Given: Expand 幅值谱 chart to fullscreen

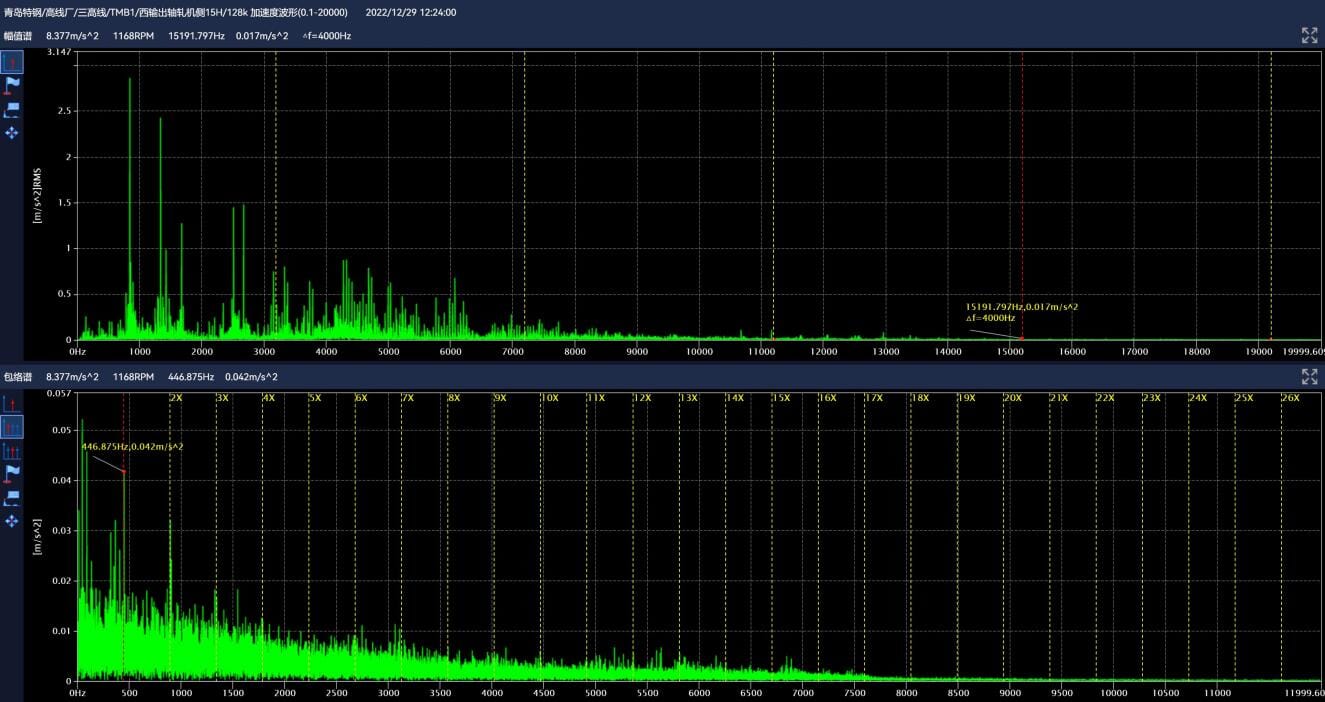Looking at the screenshot, I should coord(1309,36).
